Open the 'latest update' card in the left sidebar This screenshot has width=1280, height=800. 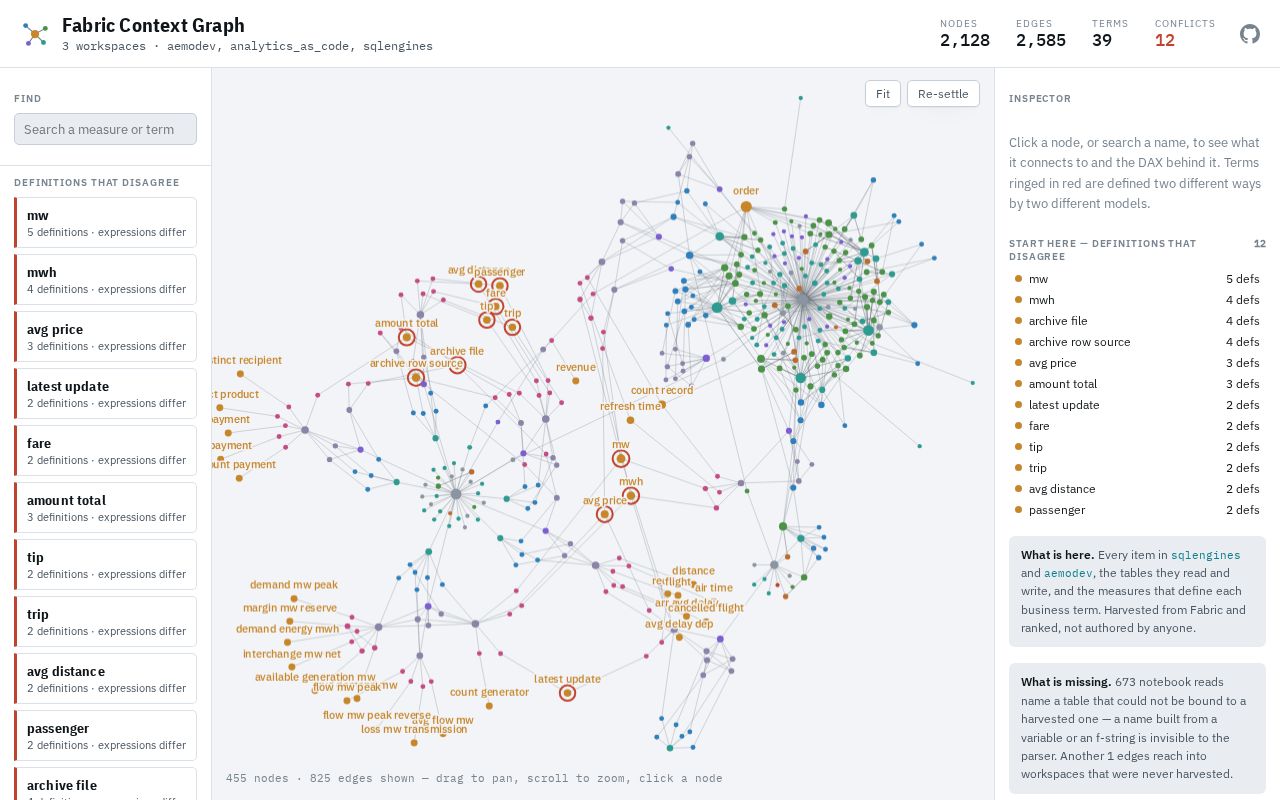[x=105, y=394]
